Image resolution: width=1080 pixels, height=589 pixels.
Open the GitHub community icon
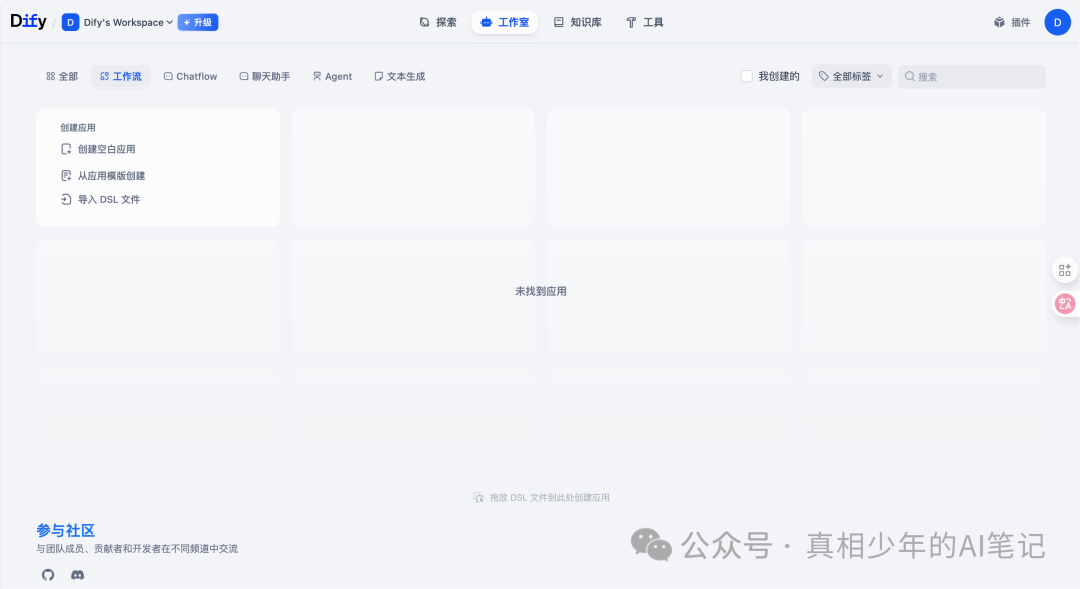coord(48,575)
